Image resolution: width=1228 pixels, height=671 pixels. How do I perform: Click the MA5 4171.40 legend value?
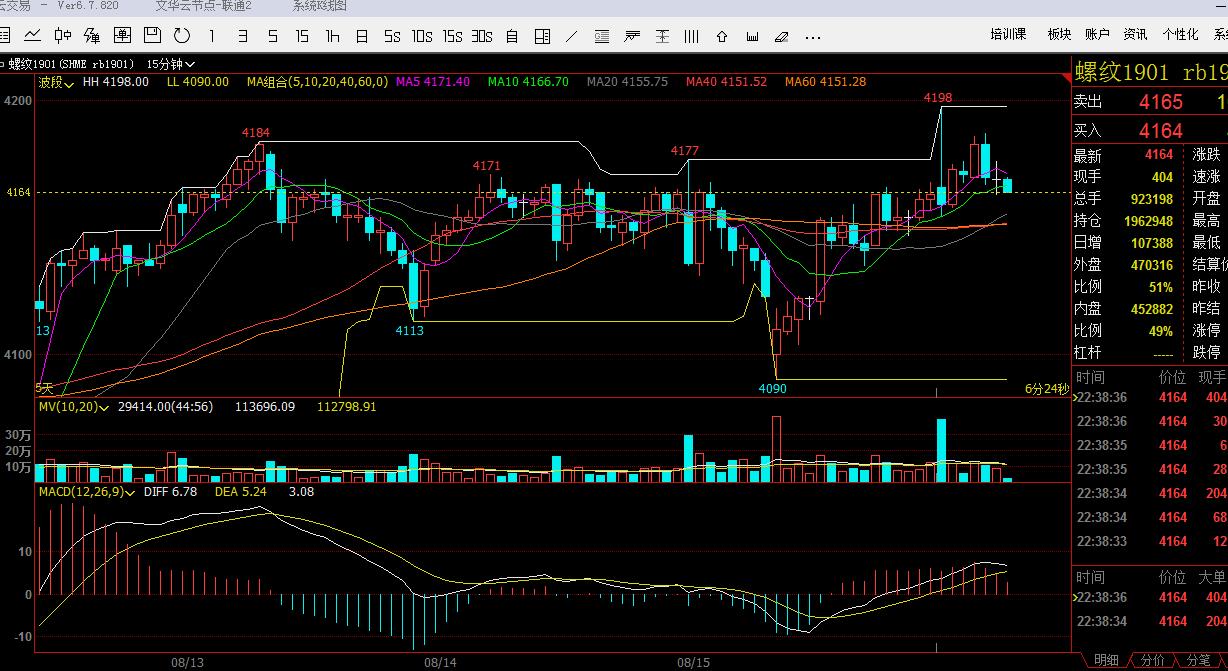433,82
